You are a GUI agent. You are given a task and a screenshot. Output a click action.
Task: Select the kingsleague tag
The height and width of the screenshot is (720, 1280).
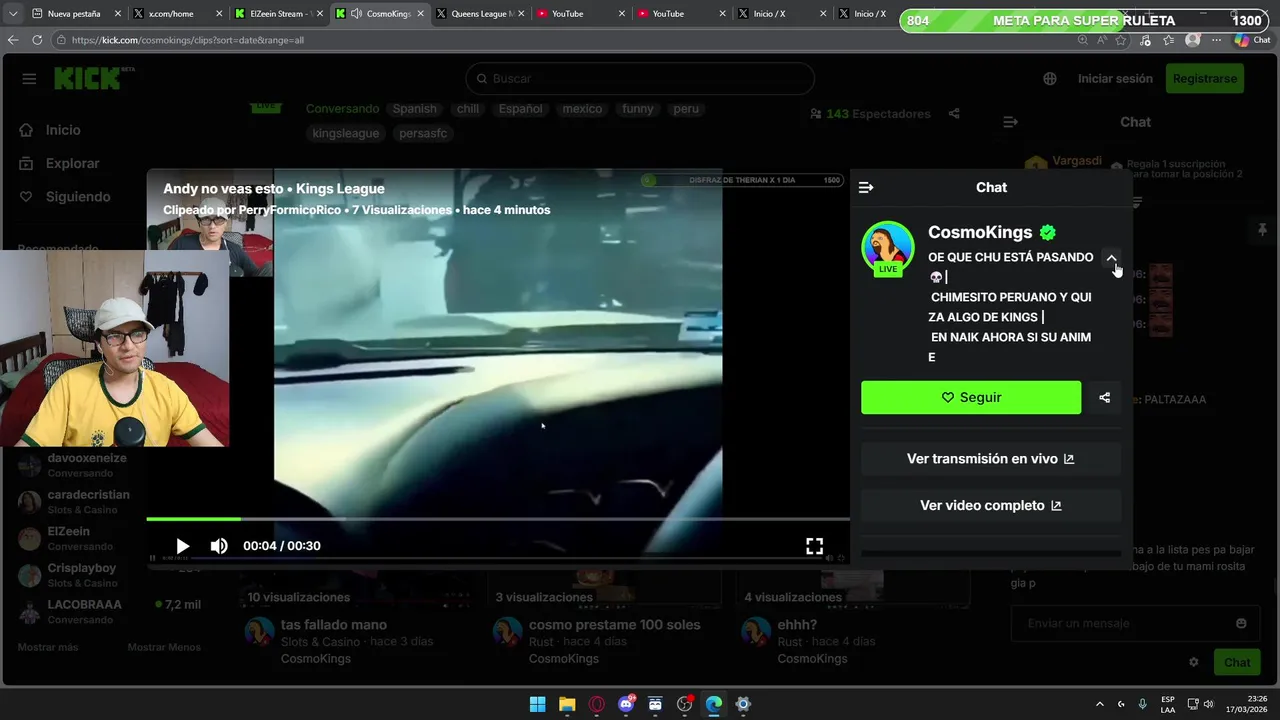(x=346, y=133)
